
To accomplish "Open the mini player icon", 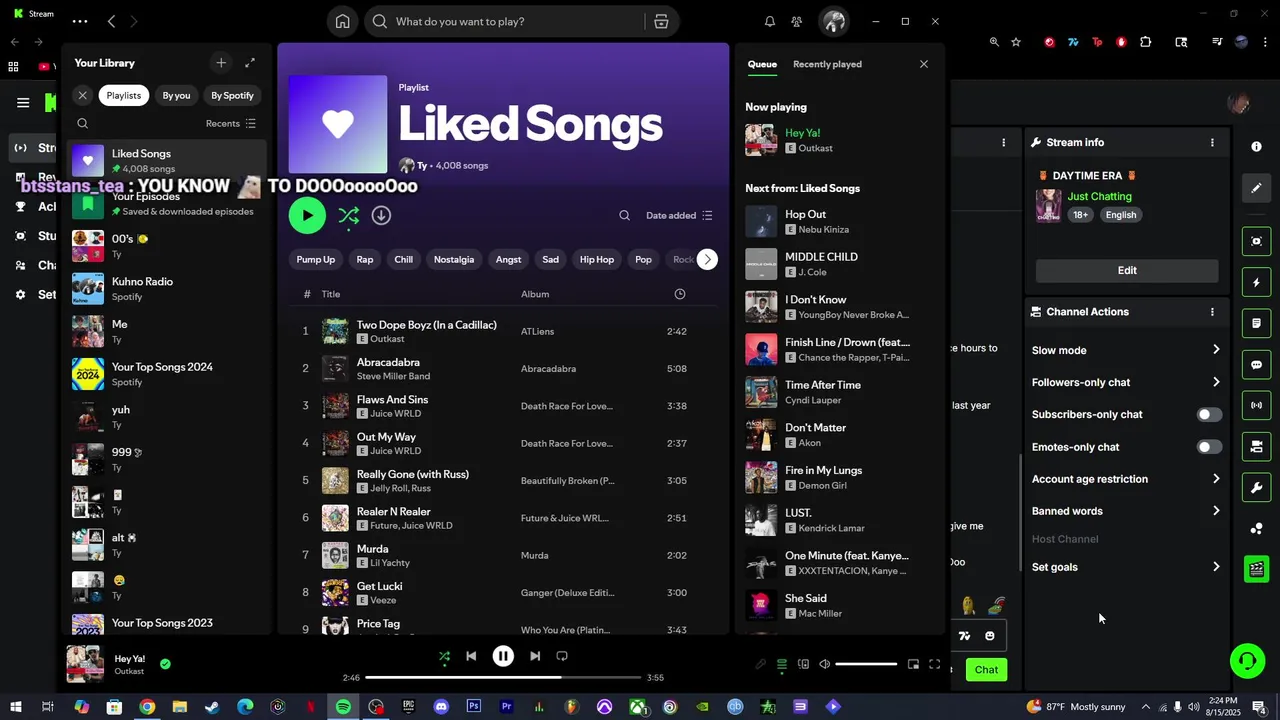I will click(913, 664).
